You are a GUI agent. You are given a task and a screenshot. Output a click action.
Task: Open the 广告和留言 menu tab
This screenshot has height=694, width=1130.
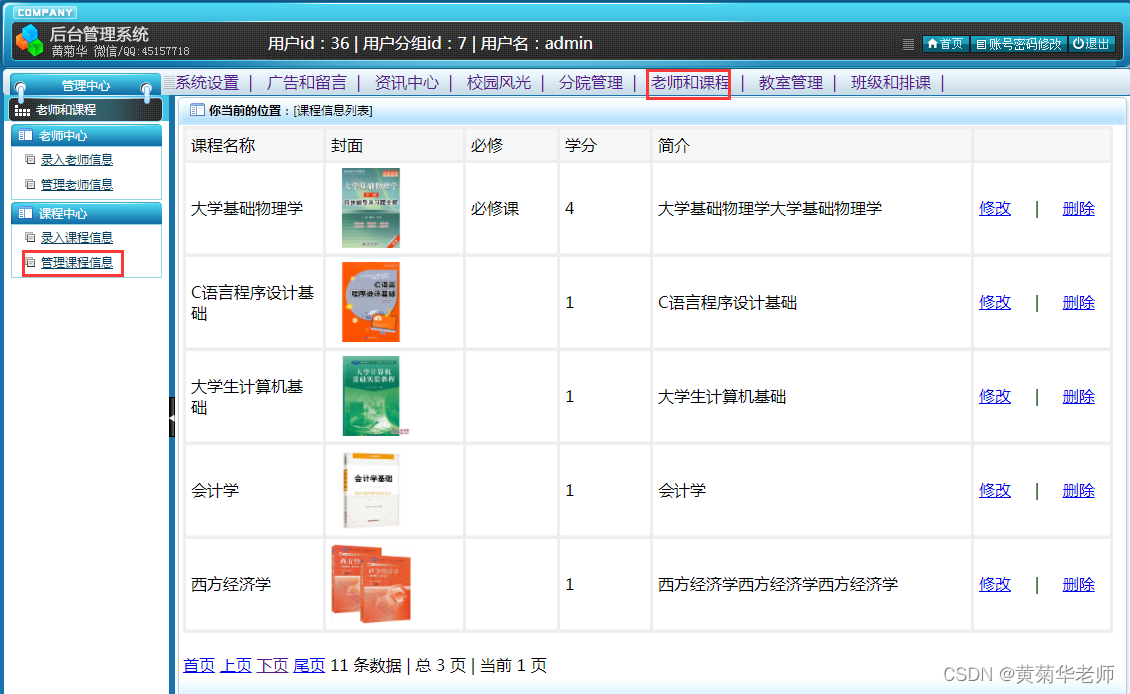click(307, 83)
